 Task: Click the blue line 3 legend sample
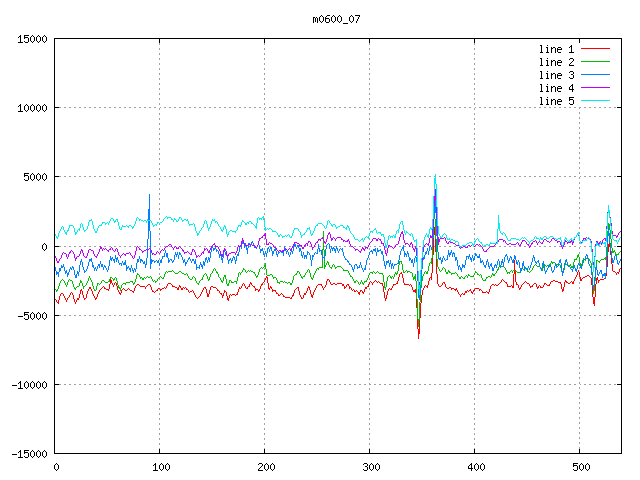pyautogui.click(x=595, y=75)
